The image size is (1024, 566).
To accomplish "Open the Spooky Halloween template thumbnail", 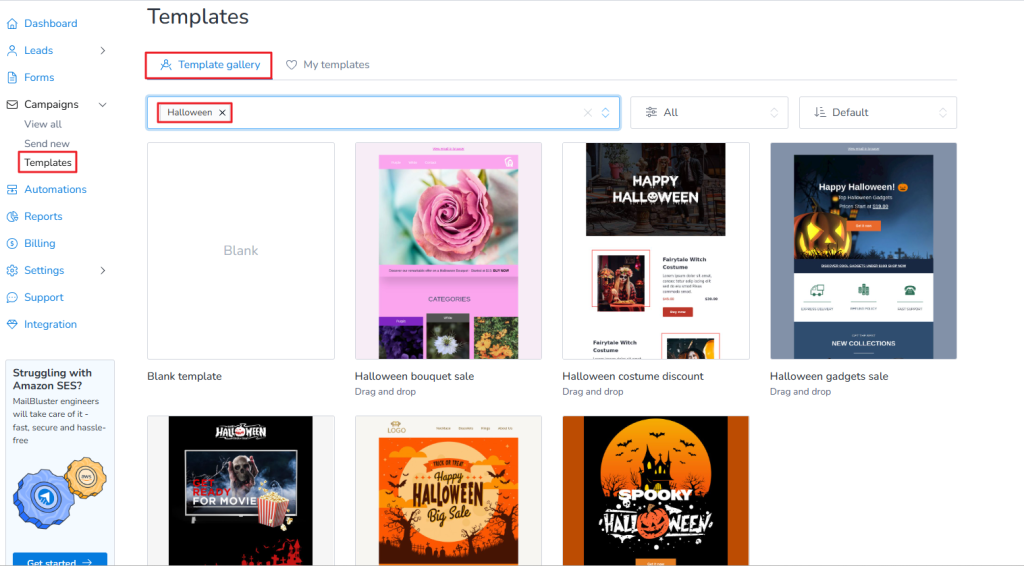I will pos(656,490).
